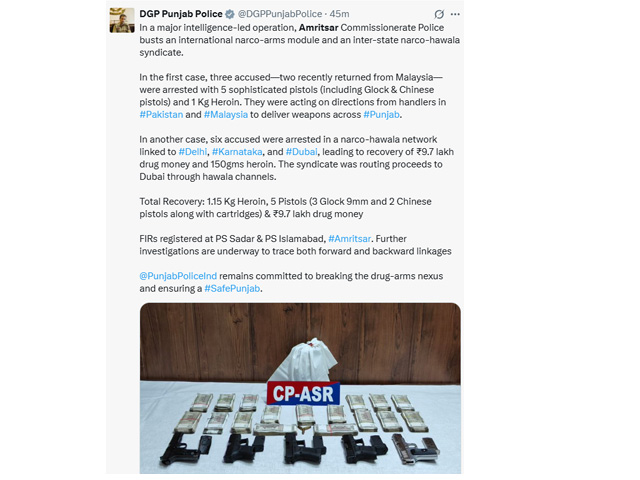This screenshot has width=640, height=480.
Task: Follow the #Pakistan hashtag
Action: coord(161,115)
